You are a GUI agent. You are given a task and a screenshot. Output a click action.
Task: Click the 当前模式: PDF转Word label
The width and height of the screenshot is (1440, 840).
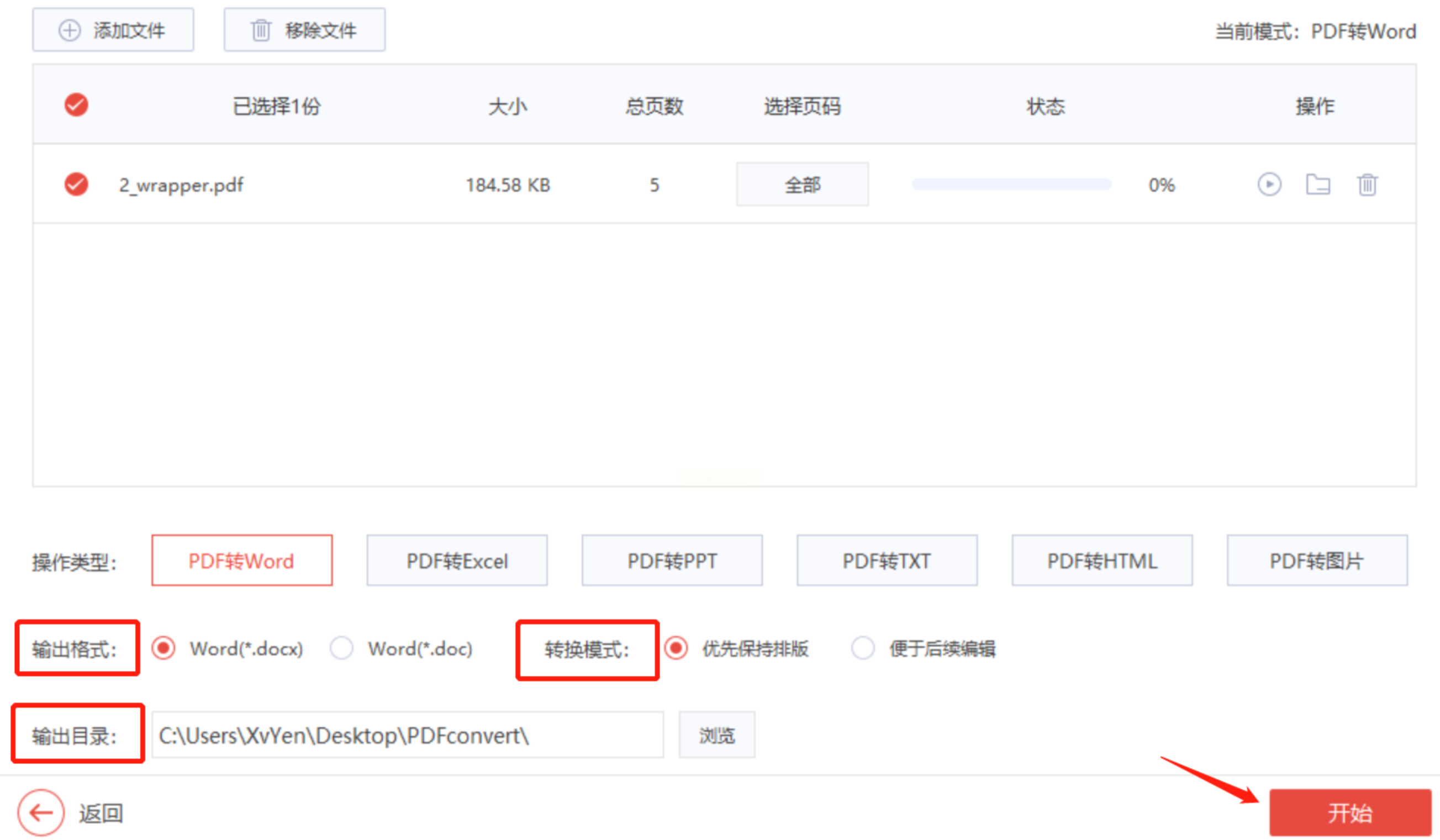click(x=1315, y=31)
